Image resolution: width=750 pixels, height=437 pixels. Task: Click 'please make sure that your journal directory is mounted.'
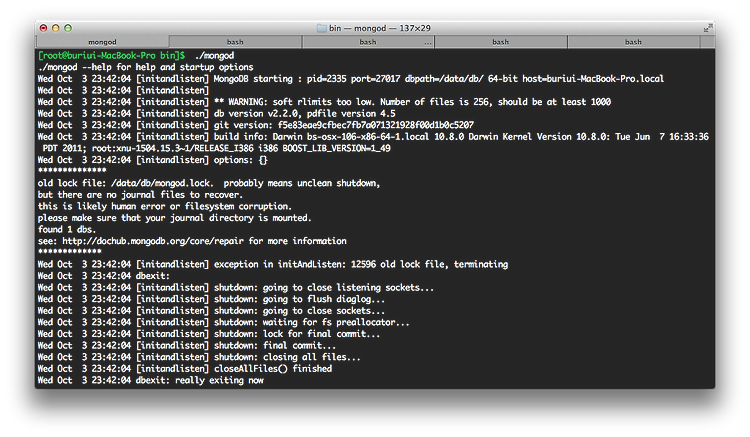click(x=175, y=218)
